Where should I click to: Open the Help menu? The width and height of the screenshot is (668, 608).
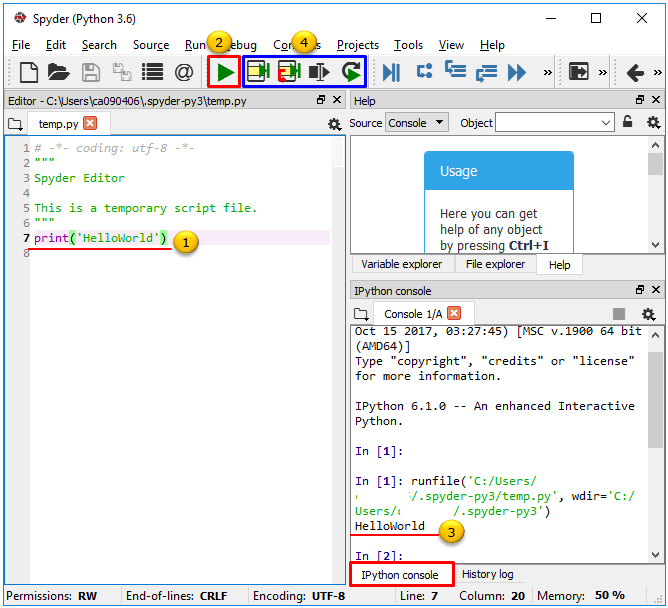[x=492, y=45]
